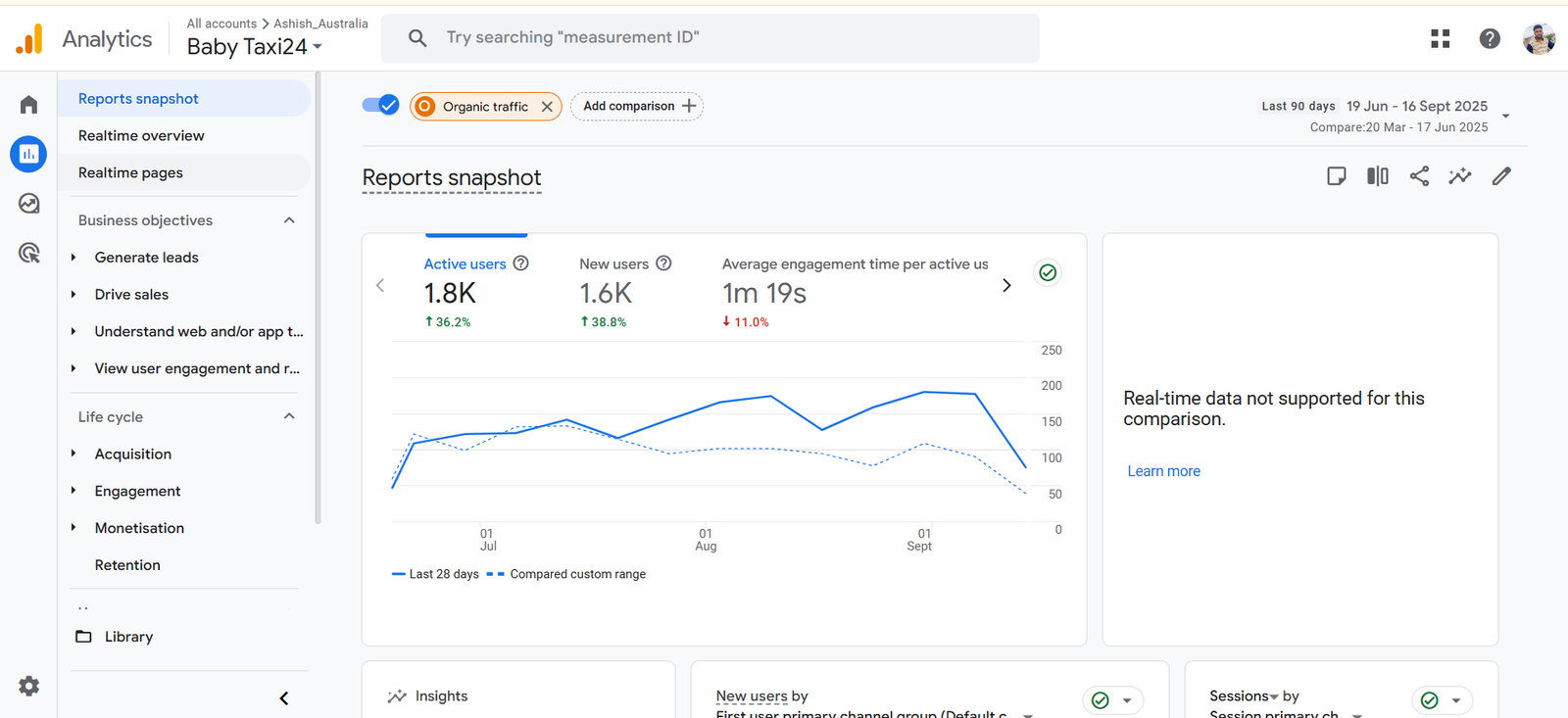Select Realtime overview in sidebar
Viewport: 1568px width, 718px height.
[x=141, y=136]
